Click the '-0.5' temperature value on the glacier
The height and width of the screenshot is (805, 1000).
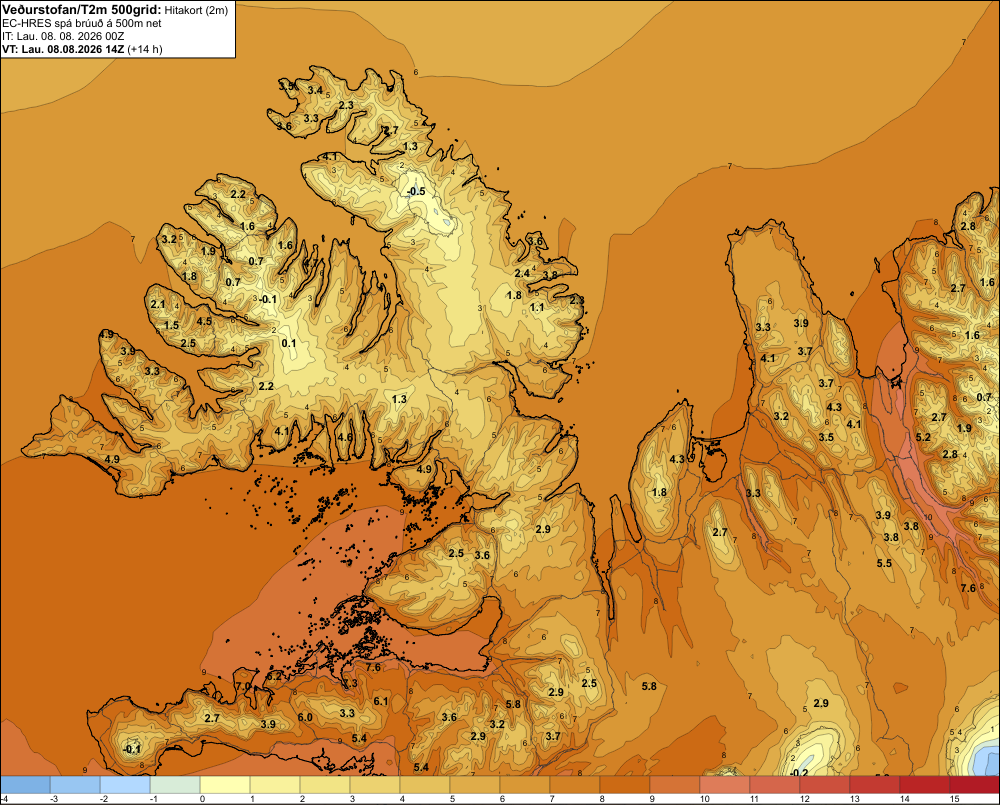[416, 191]
